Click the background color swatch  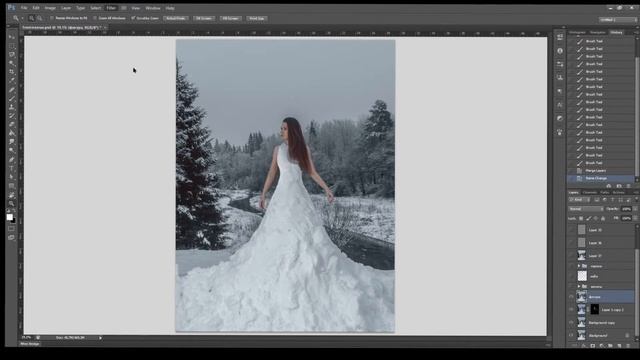[x=14, y=220]
